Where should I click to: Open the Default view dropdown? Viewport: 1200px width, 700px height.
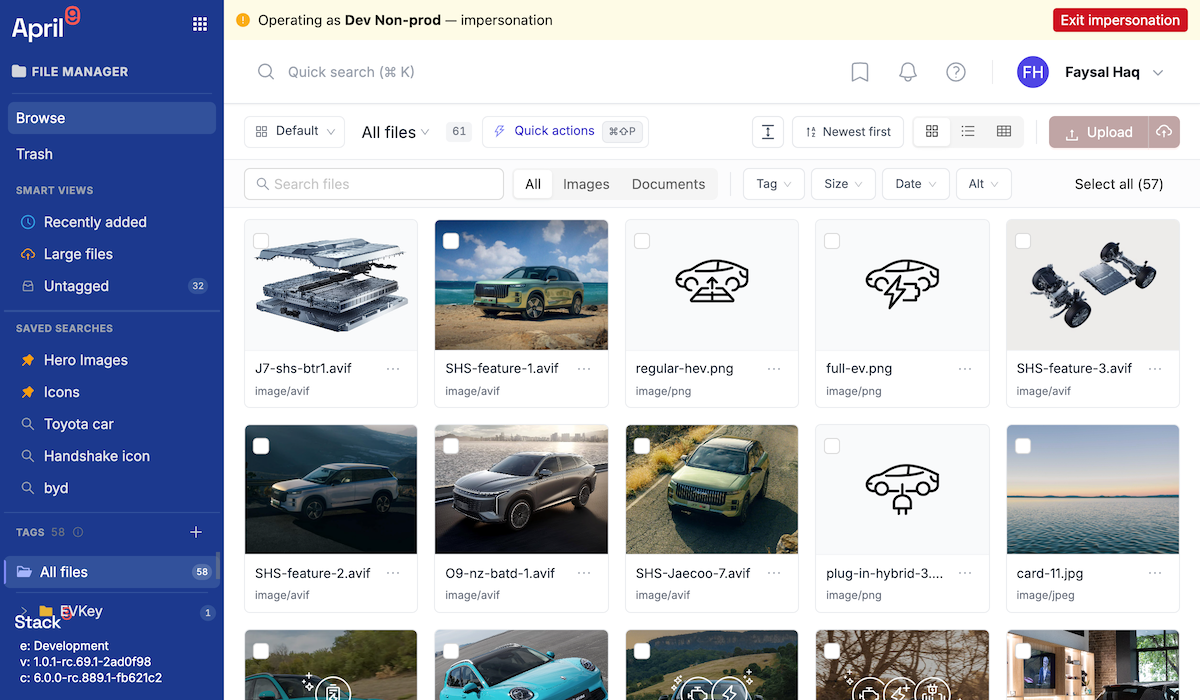pos(294,132)
